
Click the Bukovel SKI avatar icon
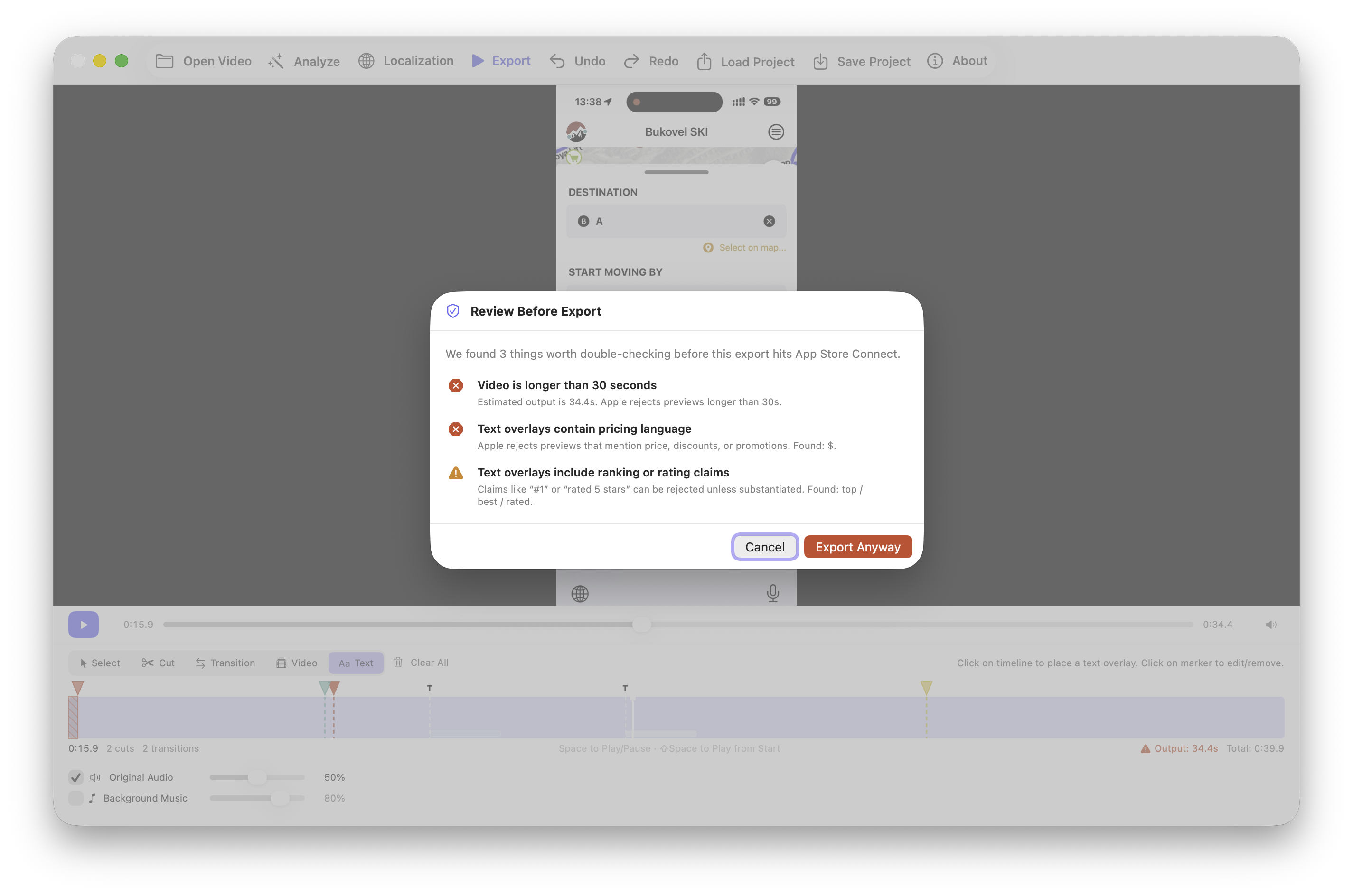pos(576,132)
